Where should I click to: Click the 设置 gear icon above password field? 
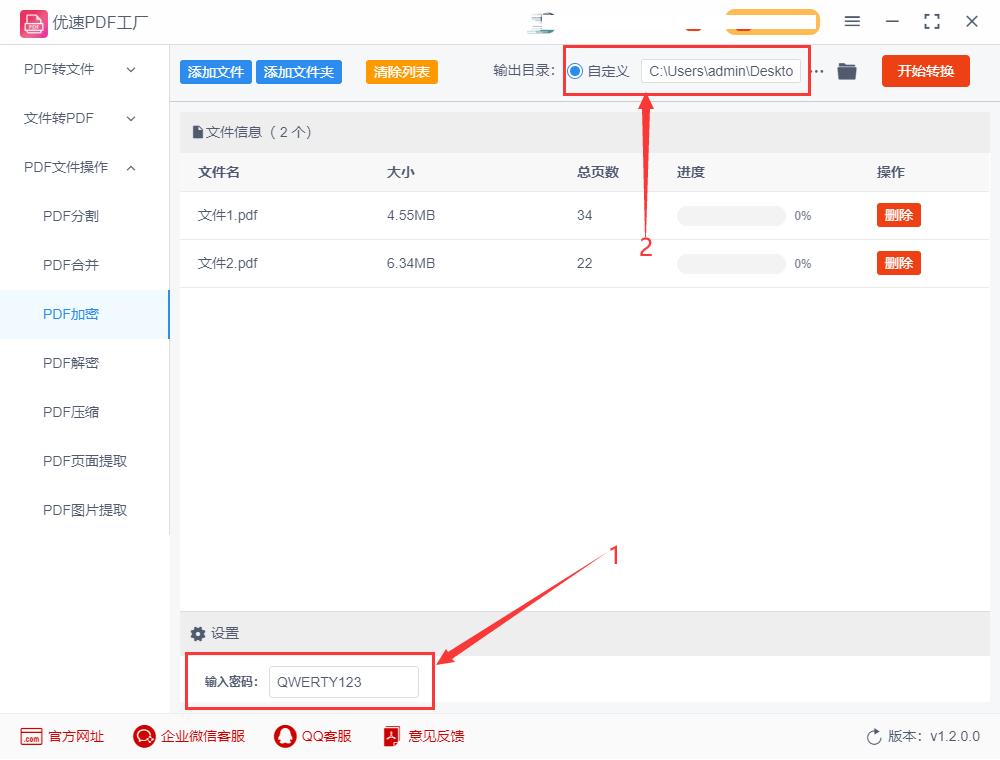(x=197, y=633)
